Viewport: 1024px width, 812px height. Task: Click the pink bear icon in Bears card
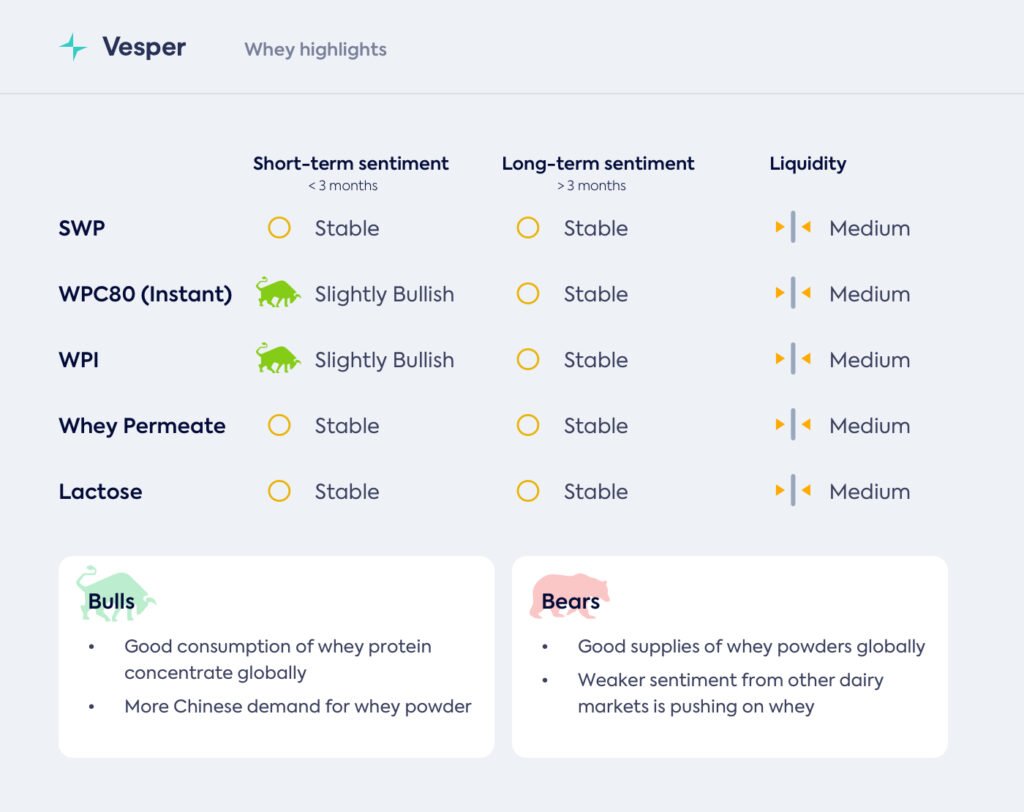coord(570,597)
